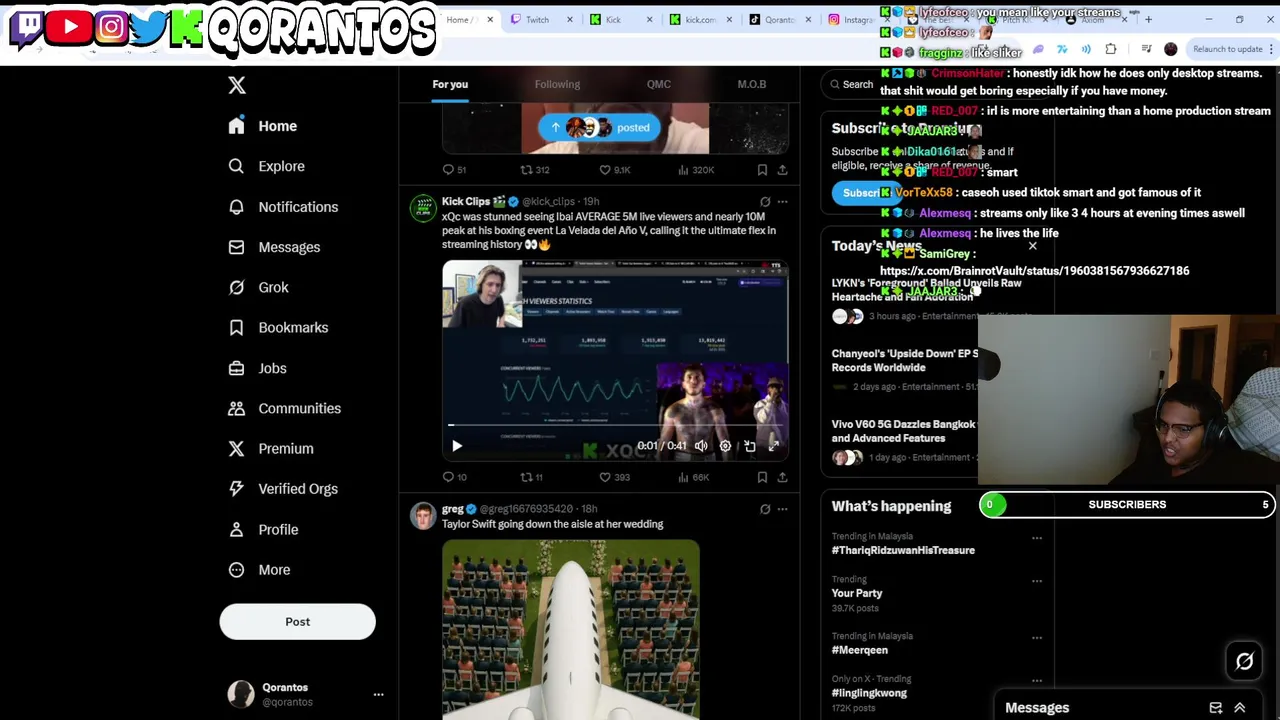Click the More circle icon
The height and width of the screenshot is (720, 1280).
coord(236,569)
